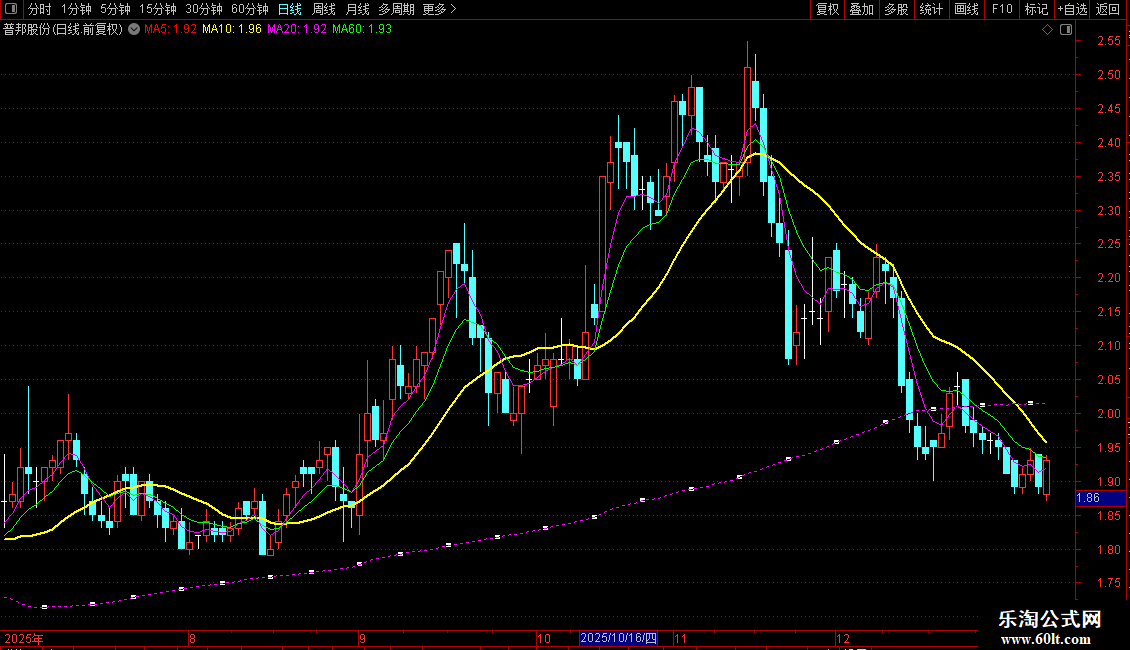Click the MA10: 1.96 indicator label
Viewport: 1130px width, 650px height.
231,29
